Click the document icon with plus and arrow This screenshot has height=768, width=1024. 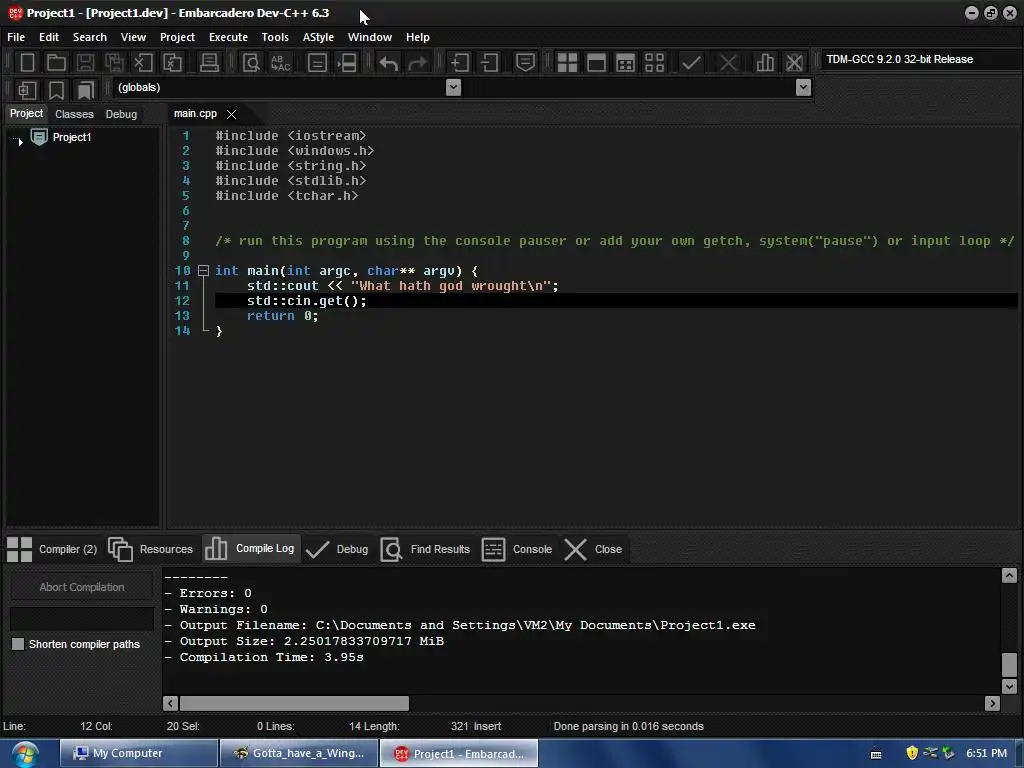pyautogui.click(x=460, y=63)
